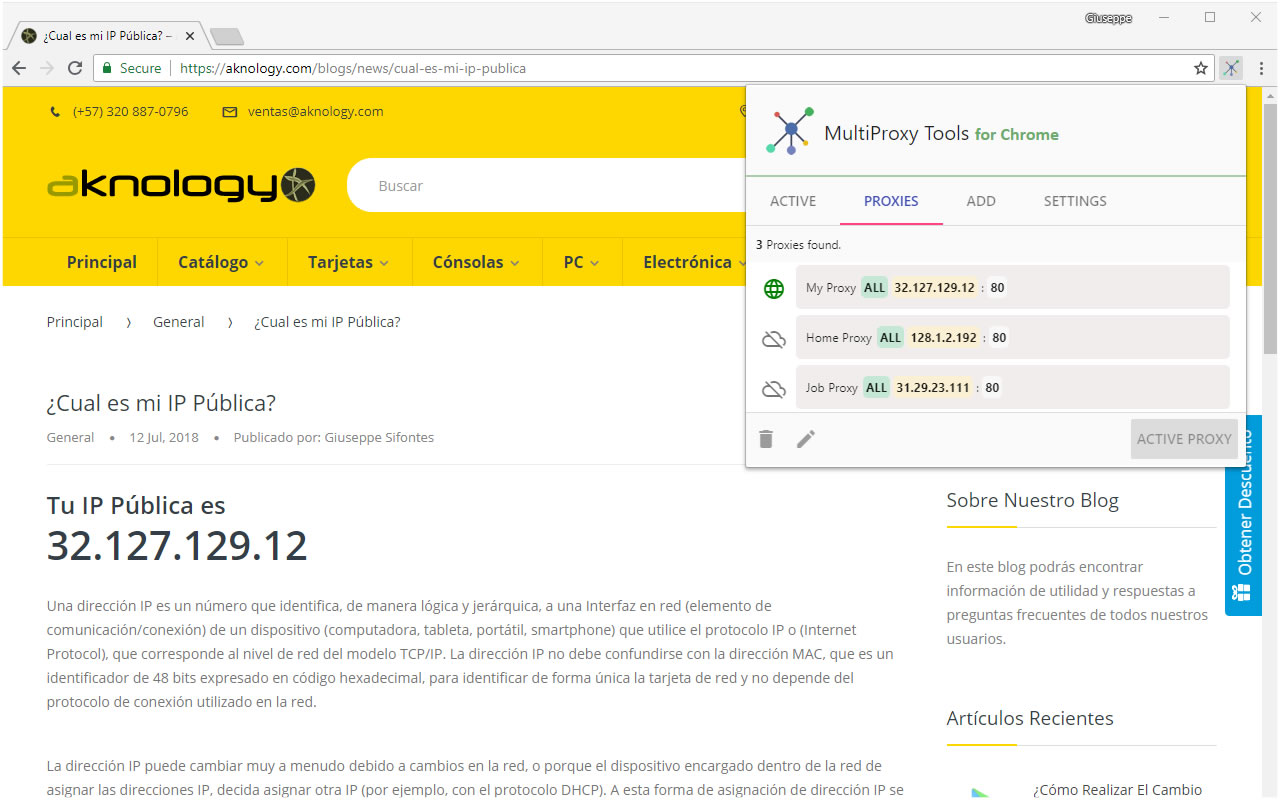
Task: Open the SETTINGS tab
Action: pos(1075,201)
